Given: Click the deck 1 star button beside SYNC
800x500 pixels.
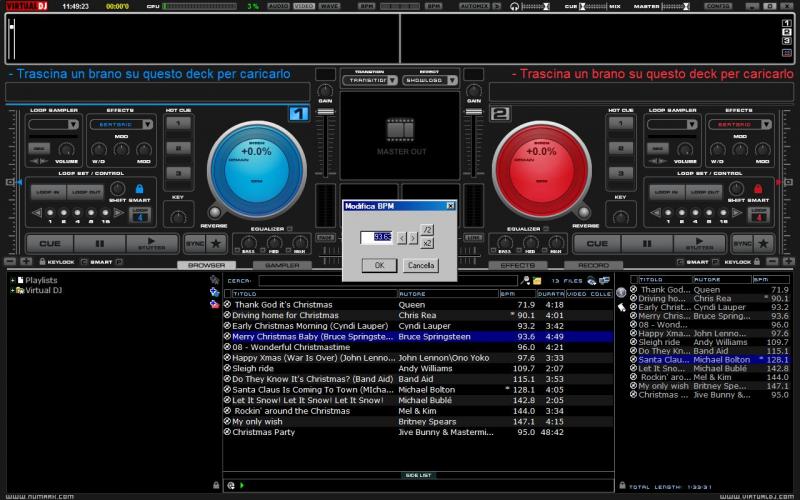Looking at the screenshot, I should pos(216,244).
